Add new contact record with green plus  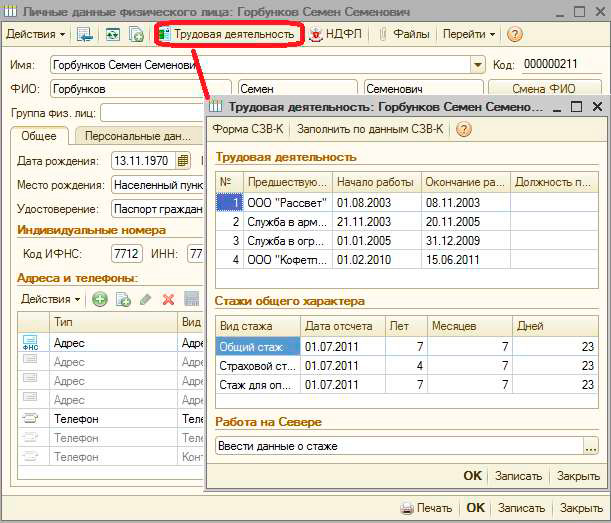[100, 299]
